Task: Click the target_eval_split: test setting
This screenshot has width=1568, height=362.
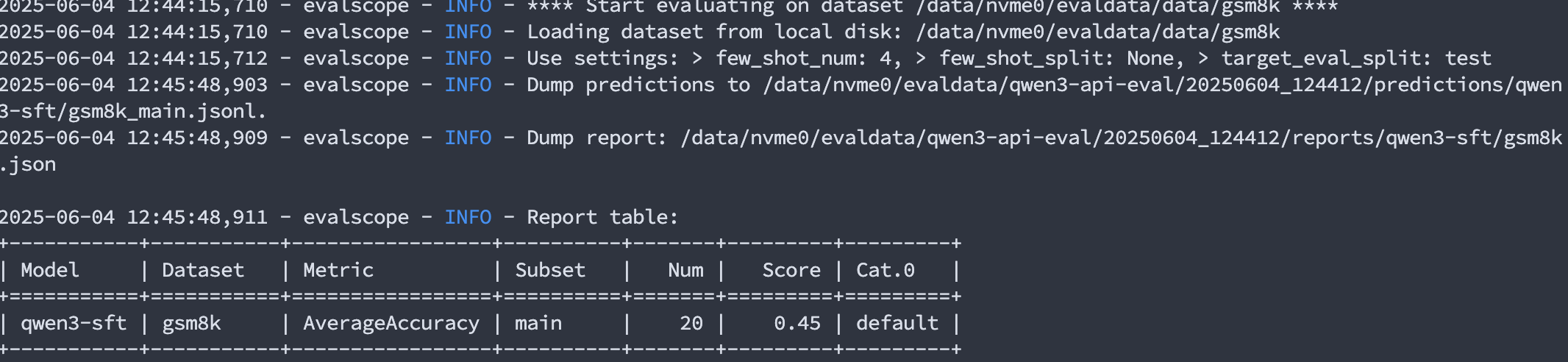Action: click(1356, 58)
